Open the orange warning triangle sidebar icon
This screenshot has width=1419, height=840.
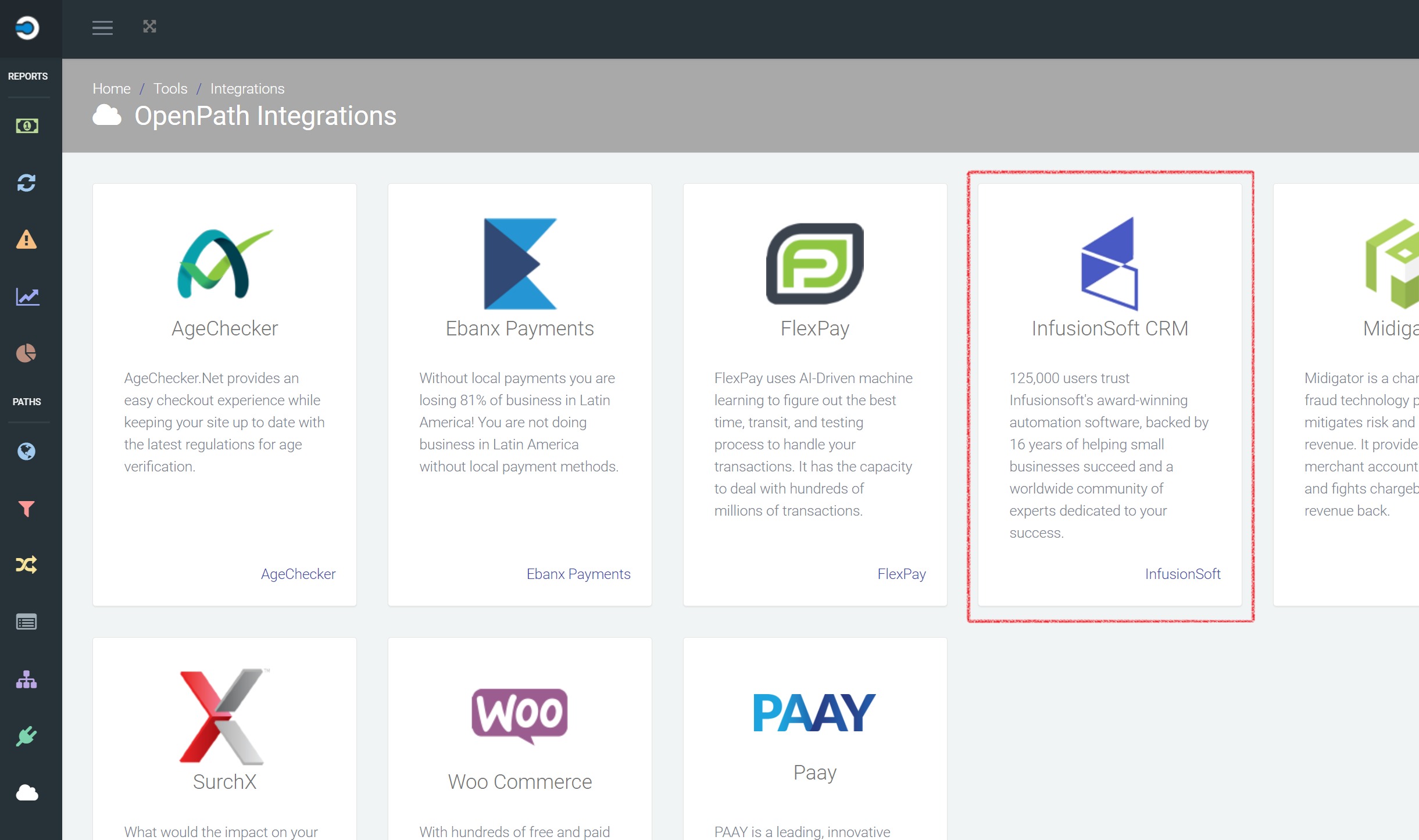tap(26, 240)
